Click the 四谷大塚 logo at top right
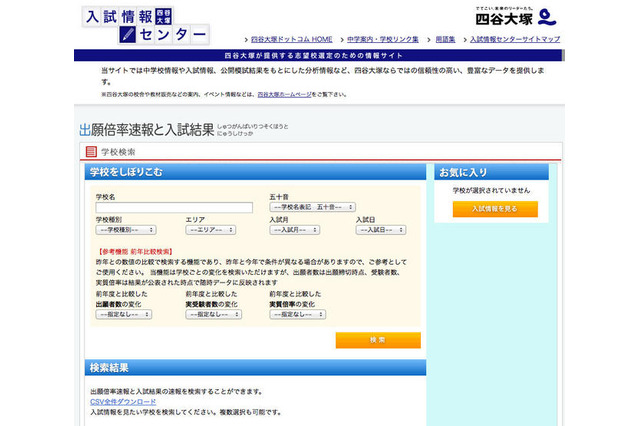The width and height of the screenshot is (640, 426). [514, 17]
